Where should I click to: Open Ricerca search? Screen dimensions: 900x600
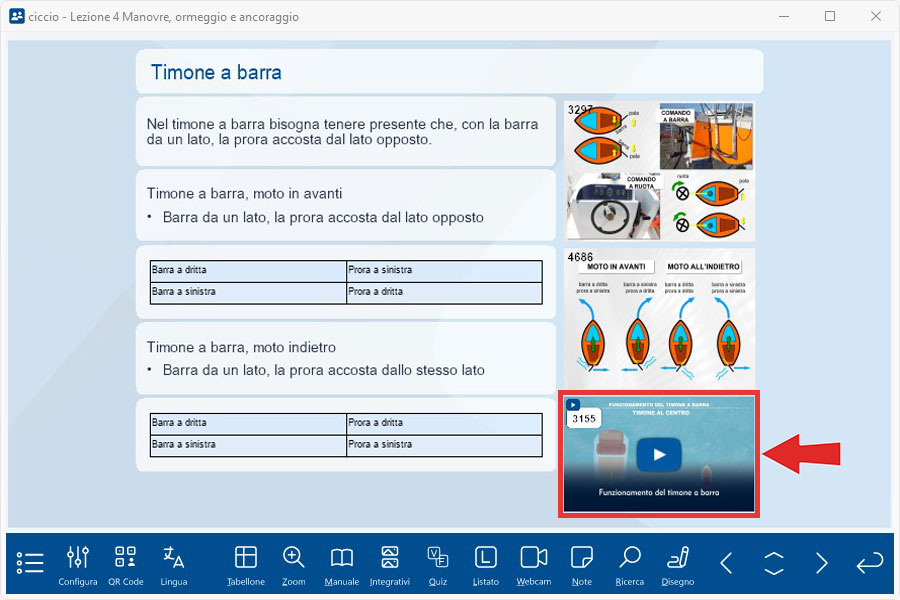point(630,564)
